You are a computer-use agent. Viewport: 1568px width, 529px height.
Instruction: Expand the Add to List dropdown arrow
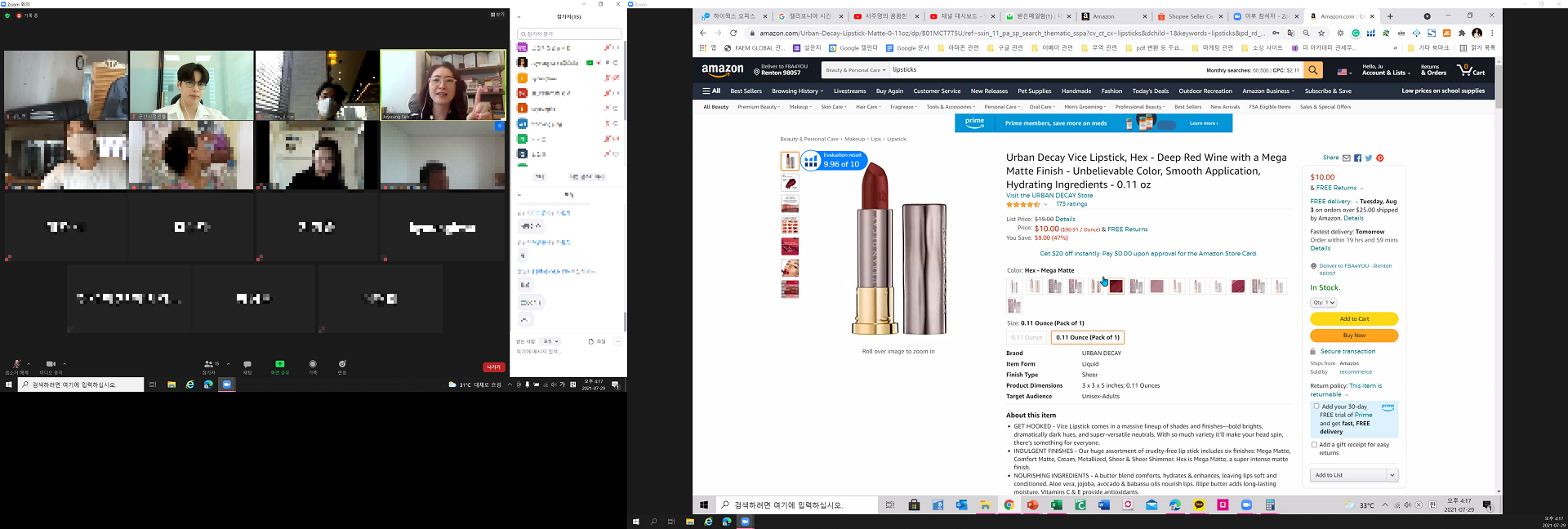pyautogui.click(x=1392, y=475)
